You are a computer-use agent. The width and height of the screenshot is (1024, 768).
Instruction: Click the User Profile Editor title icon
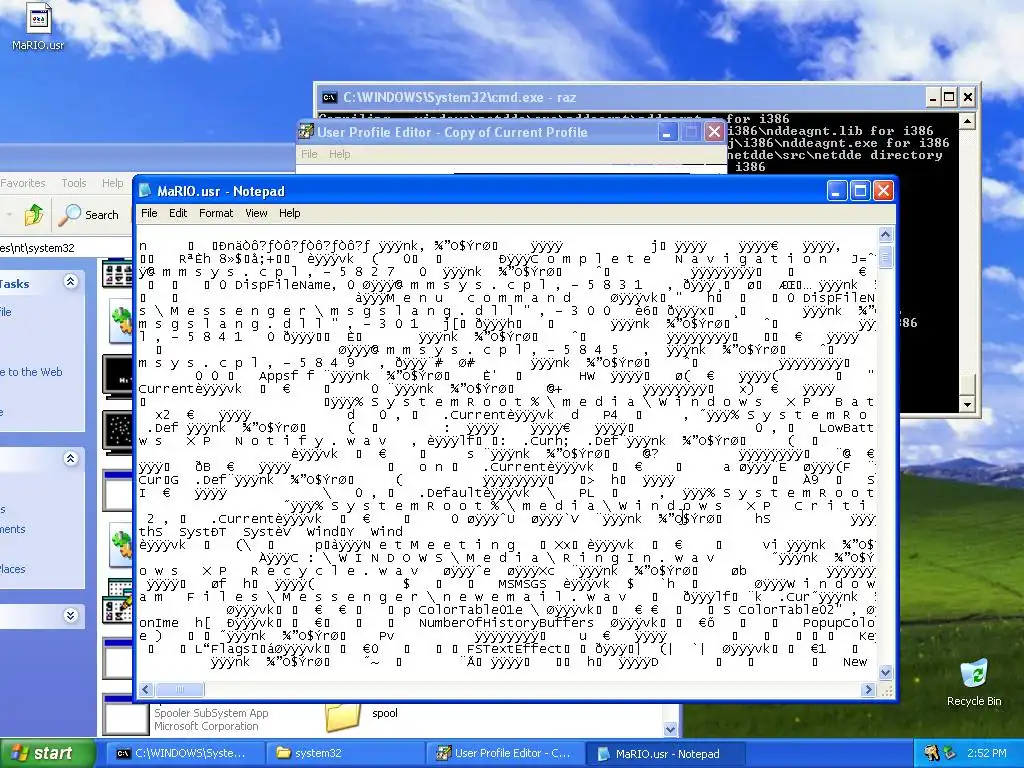[x=306, y=132]
